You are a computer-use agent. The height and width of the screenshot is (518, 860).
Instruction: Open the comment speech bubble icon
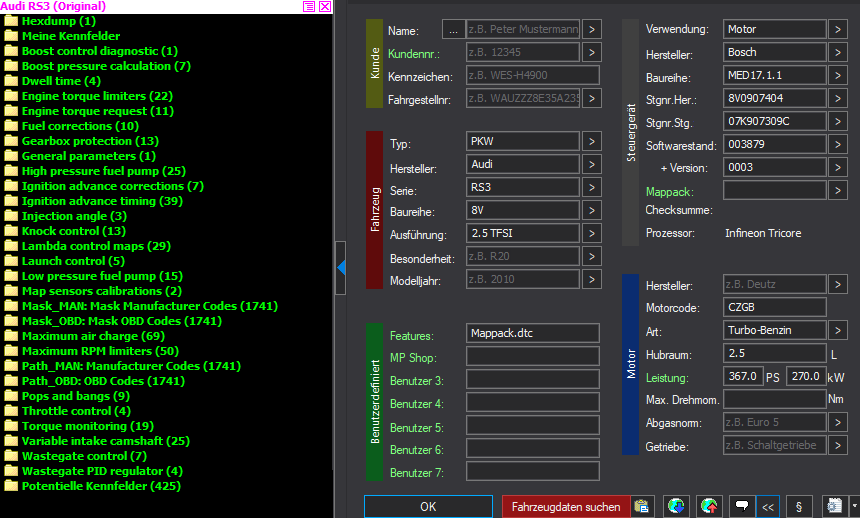(741, 506)
